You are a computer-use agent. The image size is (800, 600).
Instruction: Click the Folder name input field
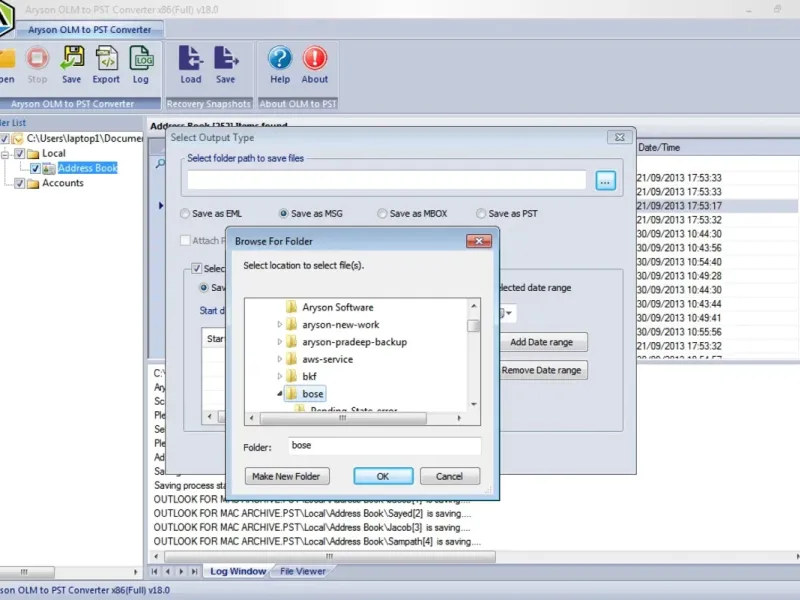coord(384,445)
